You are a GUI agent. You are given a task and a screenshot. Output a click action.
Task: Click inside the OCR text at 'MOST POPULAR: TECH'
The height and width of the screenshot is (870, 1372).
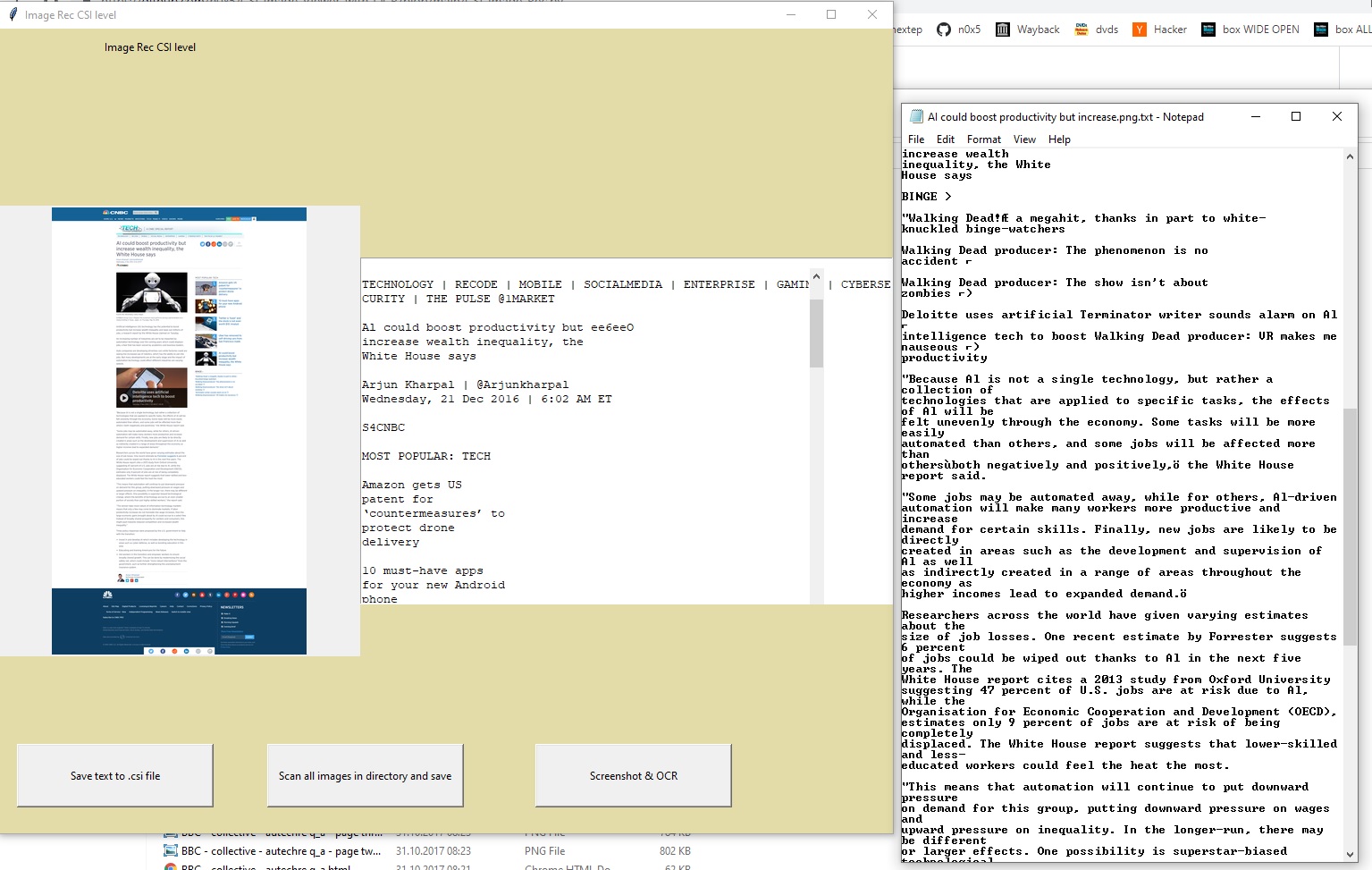coord(426,456)
